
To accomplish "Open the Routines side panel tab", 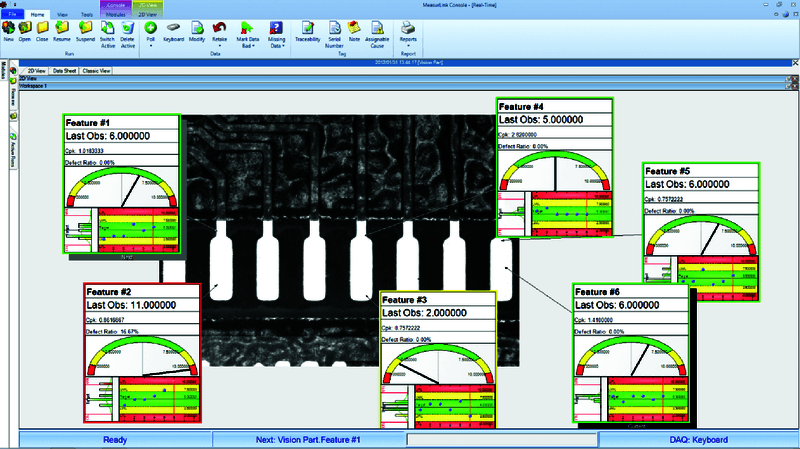I will click(x=13, y=95).
